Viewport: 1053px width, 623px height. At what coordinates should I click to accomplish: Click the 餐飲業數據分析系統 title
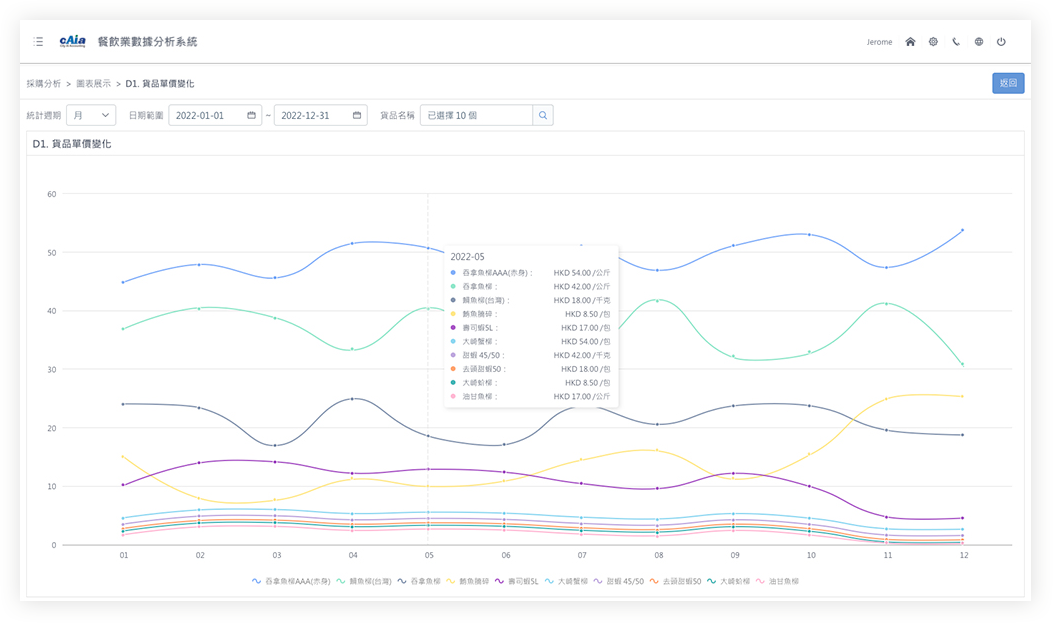pos(148,42)
